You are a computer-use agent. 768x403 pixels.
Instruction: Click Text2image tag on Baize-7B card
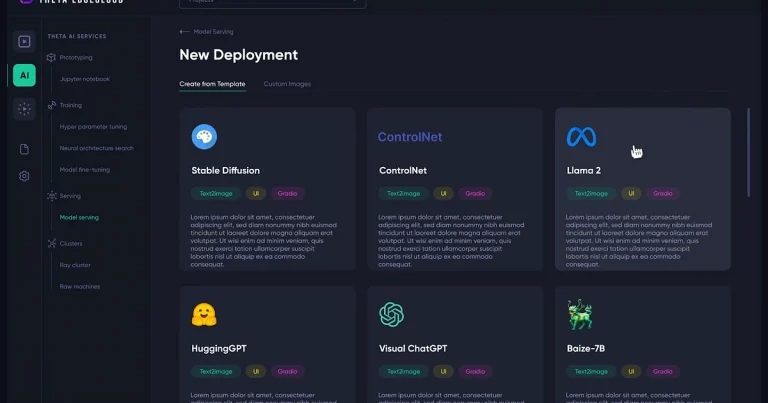(591, 371)
